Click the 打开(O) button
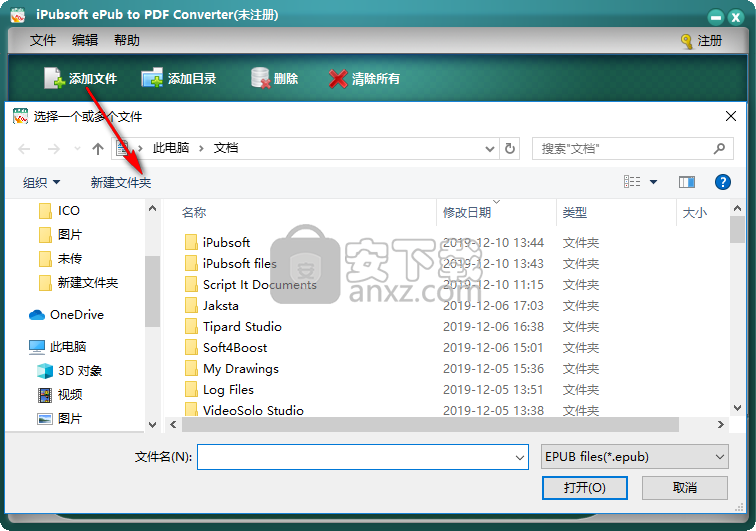756x531 pixels. pos(584,488)
